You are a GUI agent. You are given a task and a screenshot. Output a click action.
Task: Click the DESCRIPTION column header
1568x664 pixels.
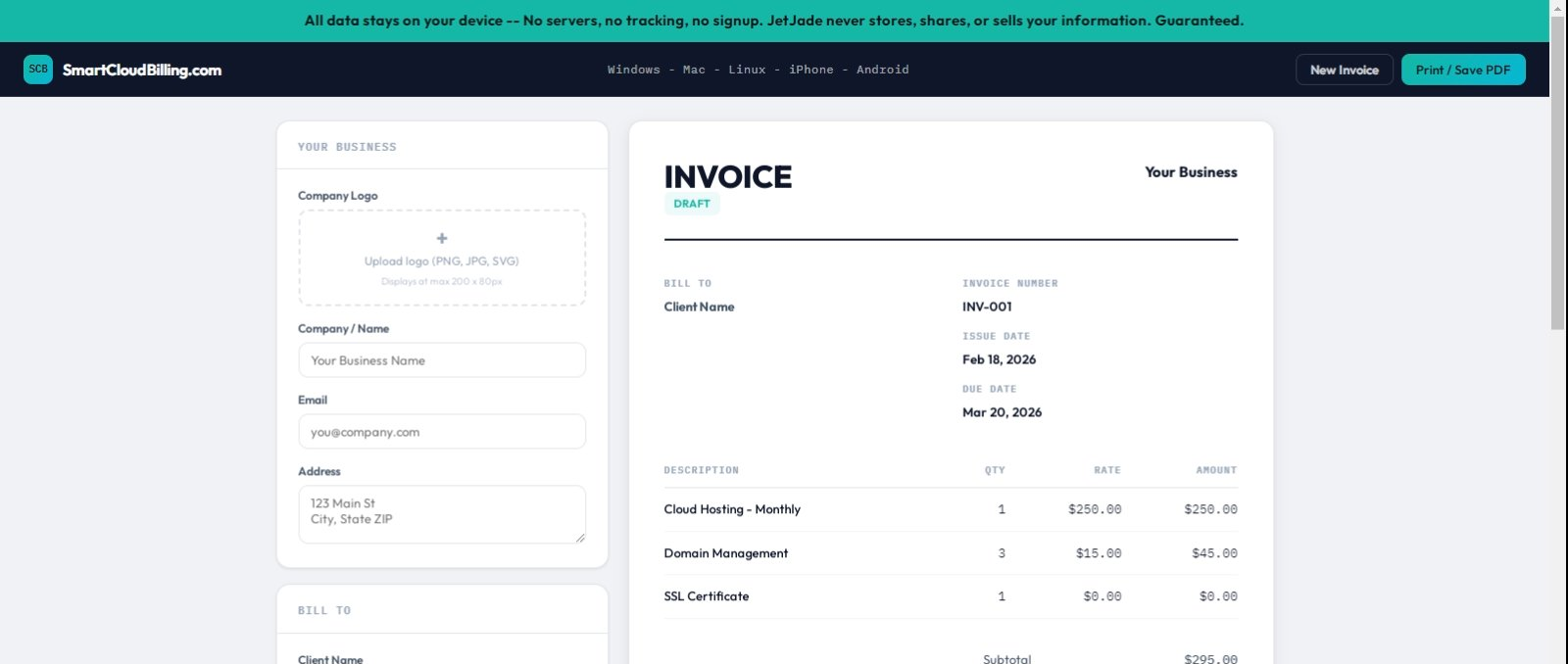pyautogui.click(x=702, y=470)
